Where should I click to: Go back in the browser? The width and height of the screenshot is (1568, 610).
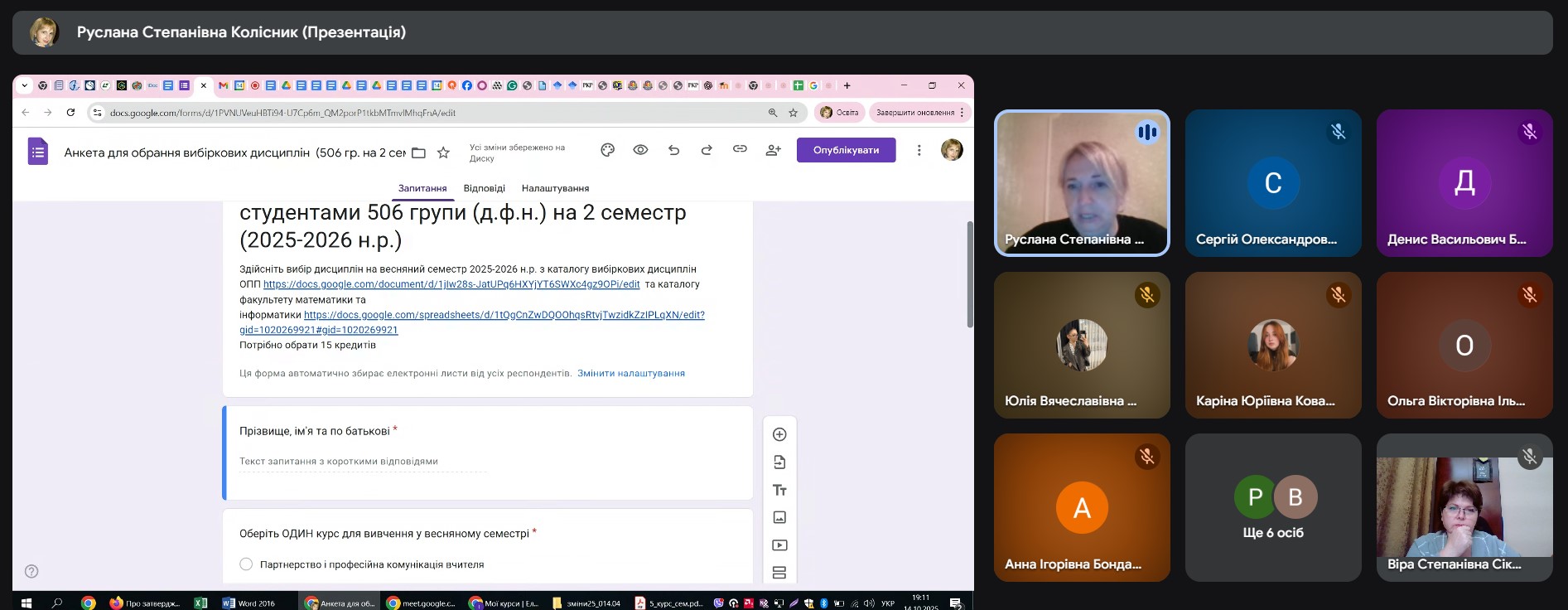coord(25,112)
